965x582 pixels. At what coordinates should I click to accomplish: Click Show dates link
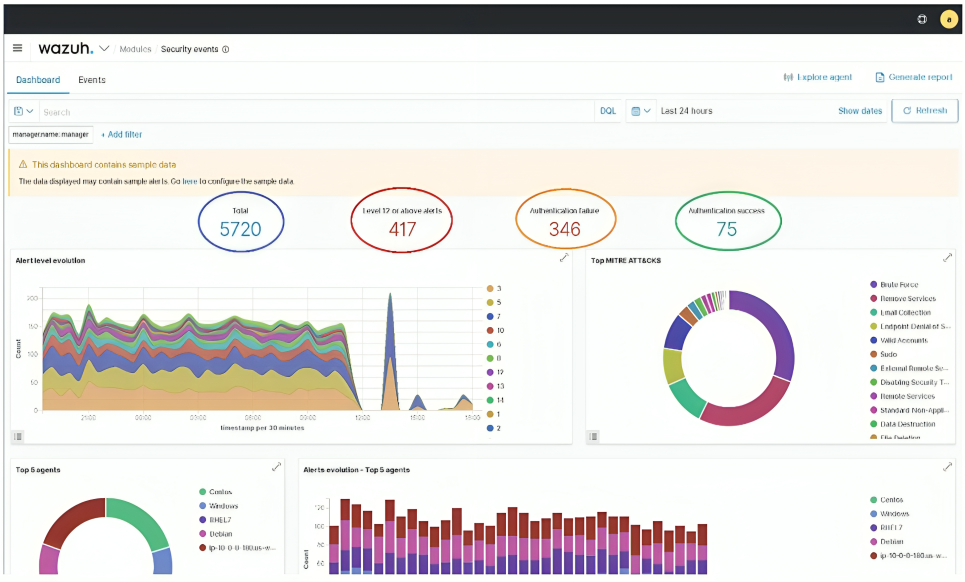tap(860, 111)
